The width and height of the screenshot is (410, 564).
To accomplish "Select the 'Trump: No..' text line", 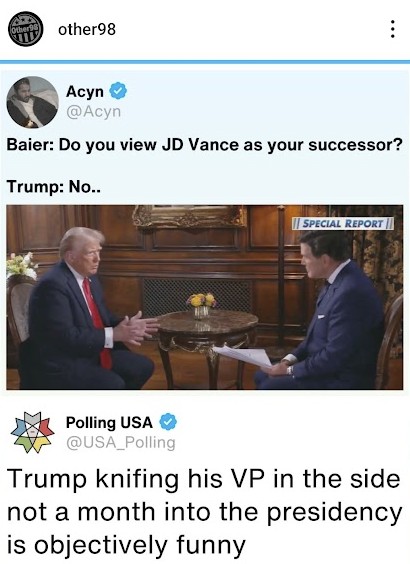I will (x=54, y=187).
